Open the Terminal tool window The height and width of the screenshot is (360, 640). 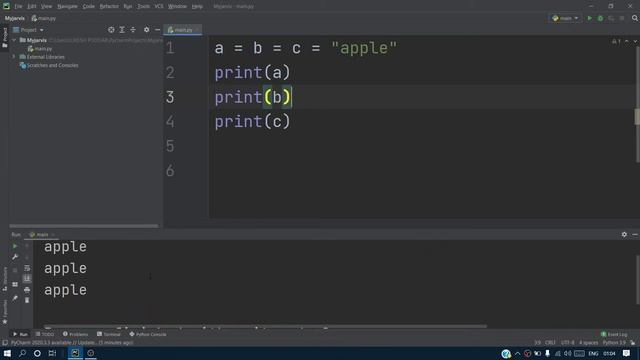coord(109,334)
